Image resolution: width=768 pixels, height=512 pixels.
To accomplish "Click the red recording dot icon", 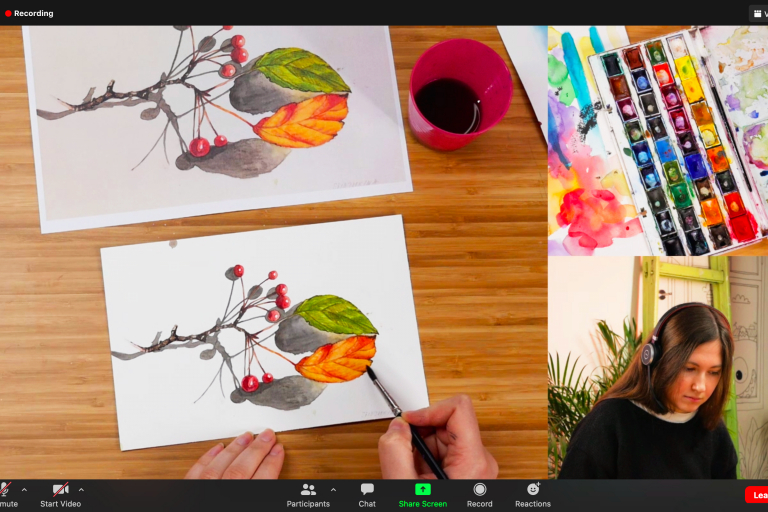I will (x=8, y=13).
